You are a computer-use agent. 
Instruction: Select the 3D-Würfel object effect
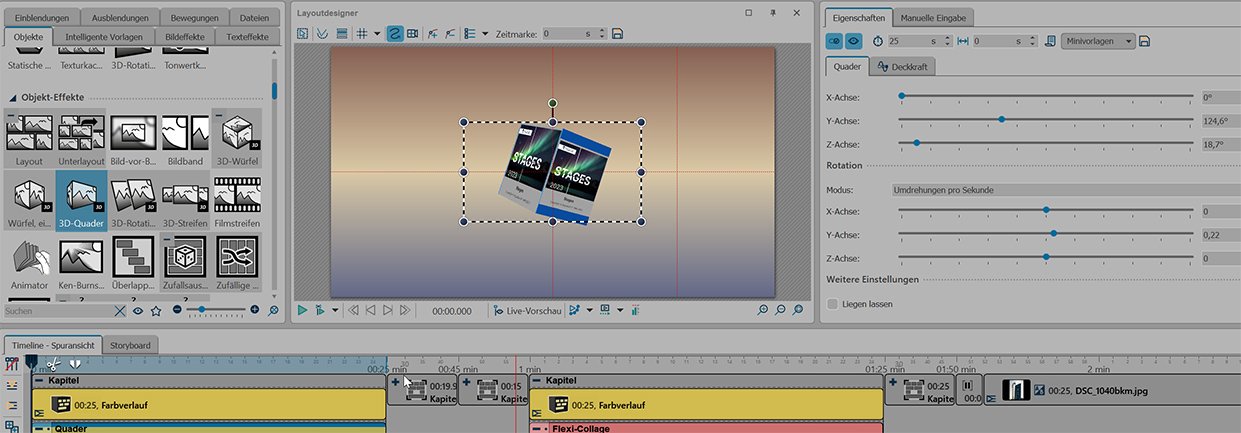(237, 137)
